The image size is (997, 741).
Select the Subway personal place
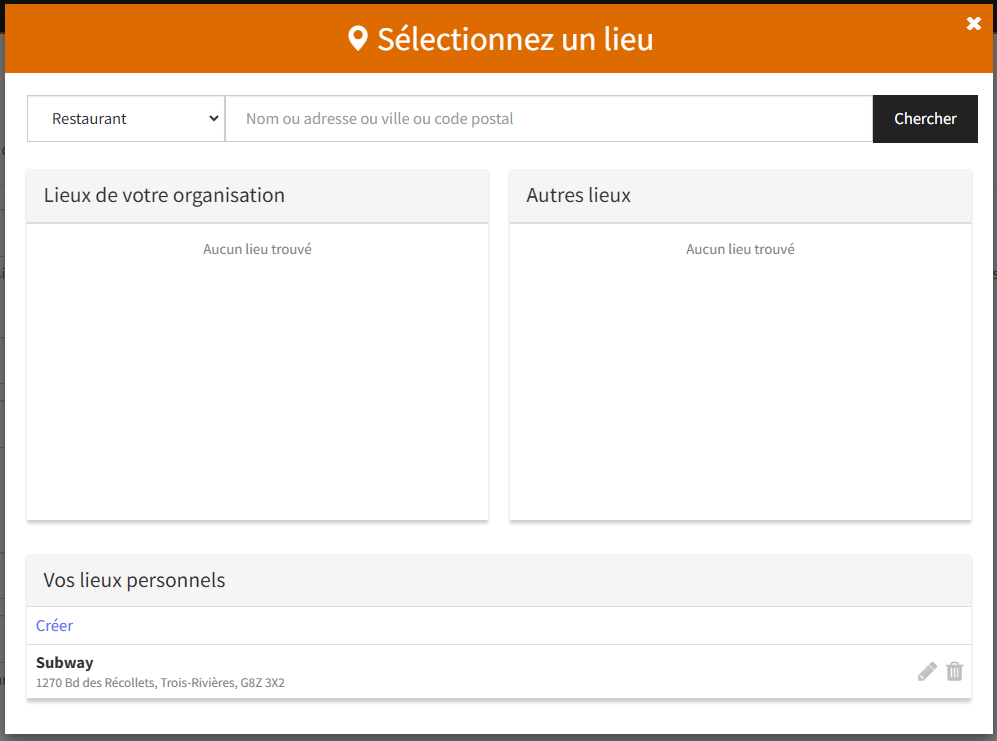click(x=498, y=672)
